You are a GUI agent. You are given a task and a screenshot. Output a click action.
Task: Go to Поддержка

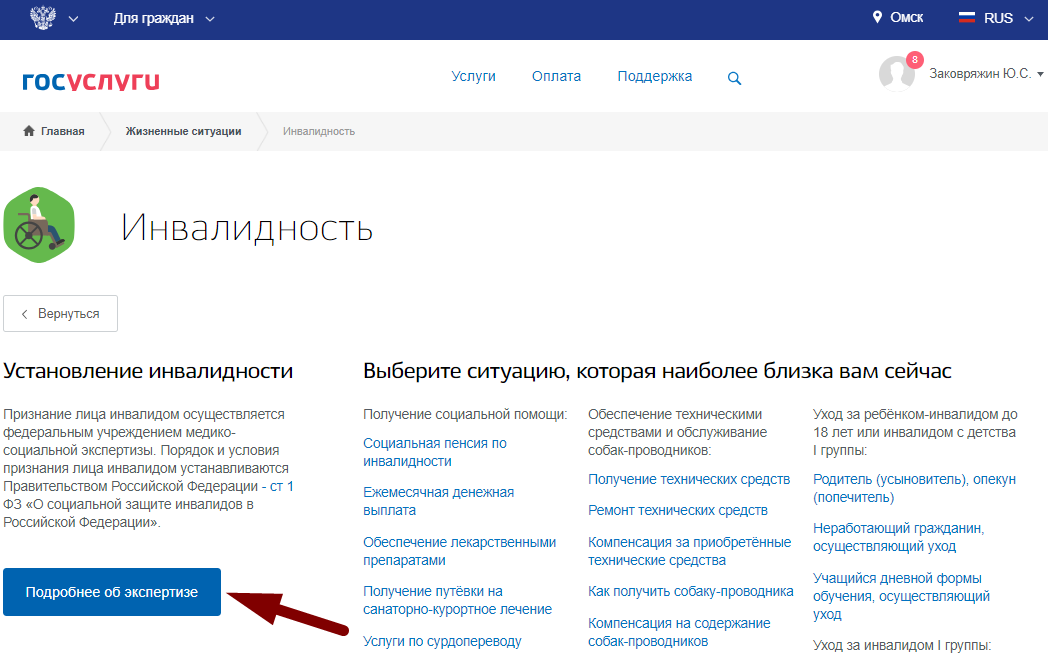click(654, 76)
